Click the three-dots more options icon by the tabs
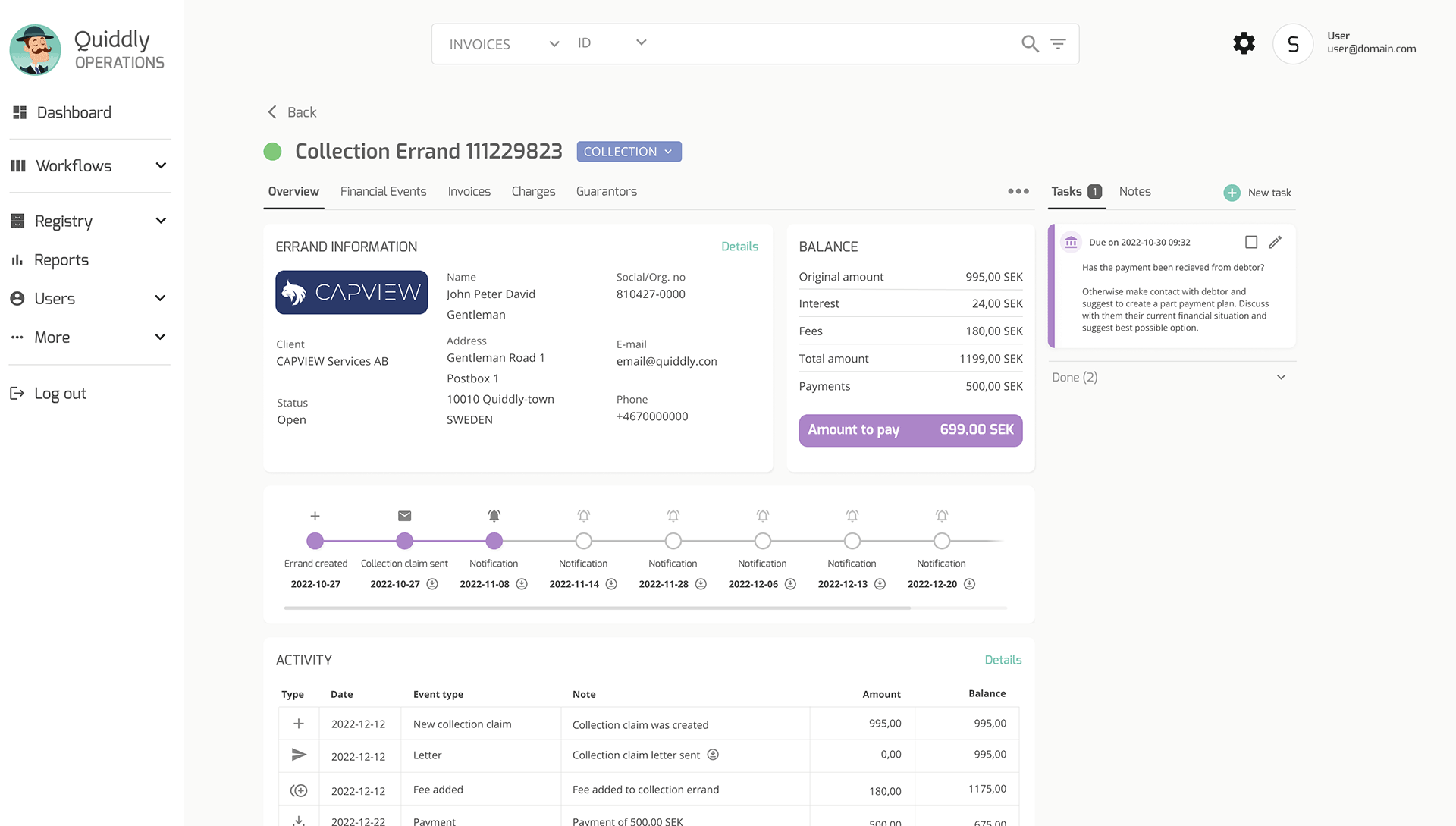The image size is (1456, 826). click(1018, 191)
